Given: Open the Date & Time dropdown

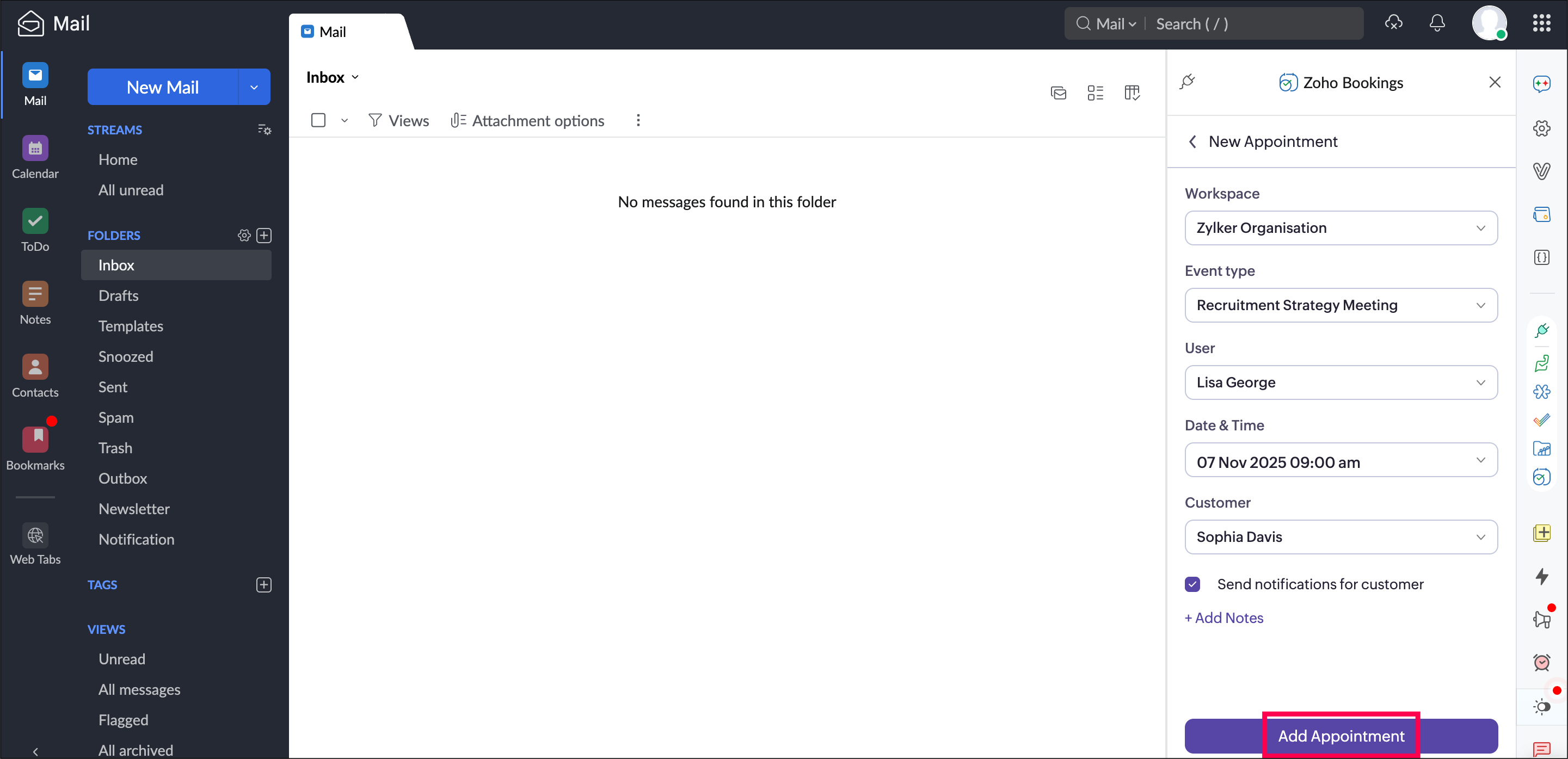Looking at the screenshot, I should [x=1341, y=461].
